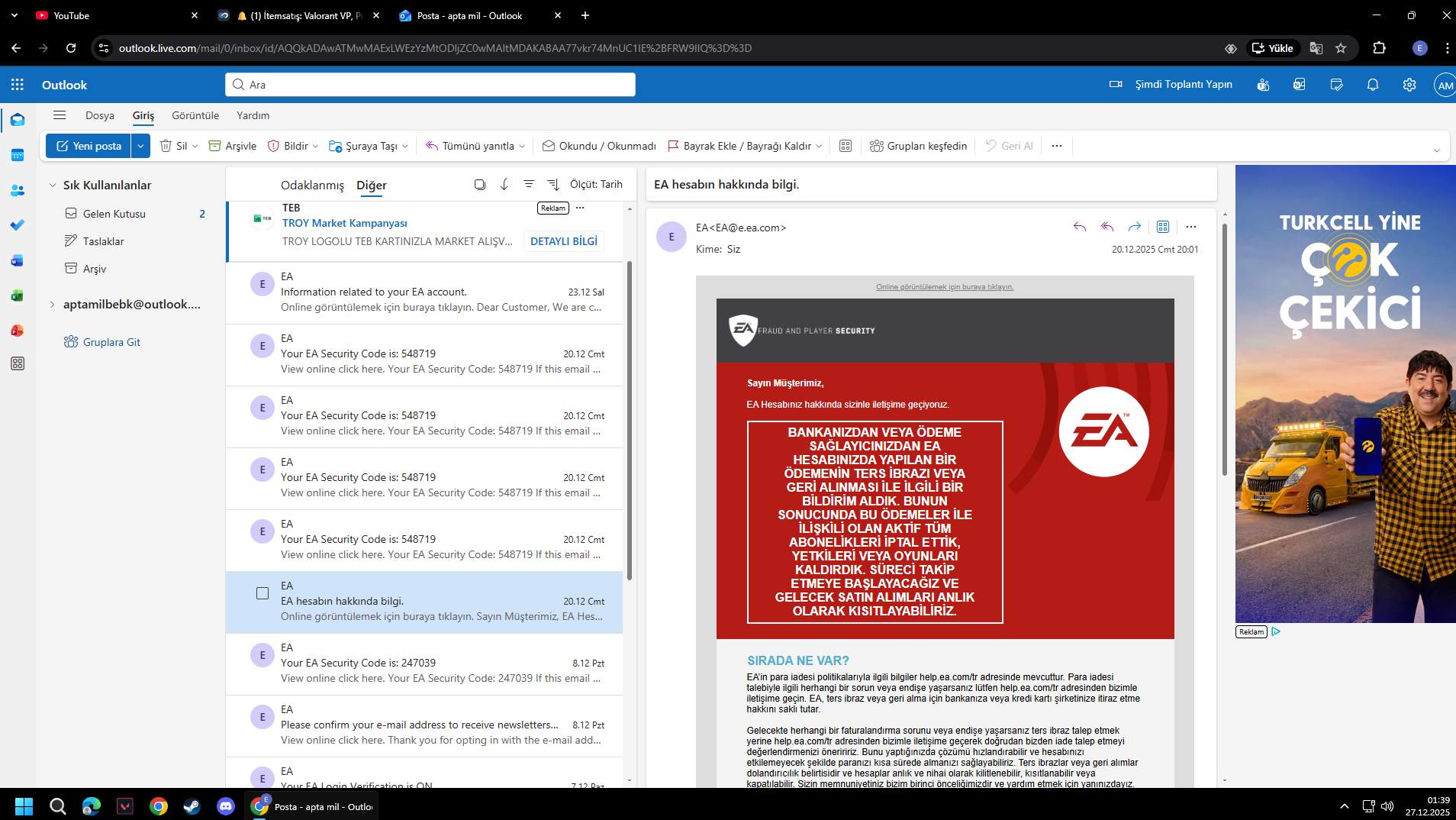
Task: Tick checkbox for 'EA hesabın hakkında bilgi' message
Action: tap(263, 593)
